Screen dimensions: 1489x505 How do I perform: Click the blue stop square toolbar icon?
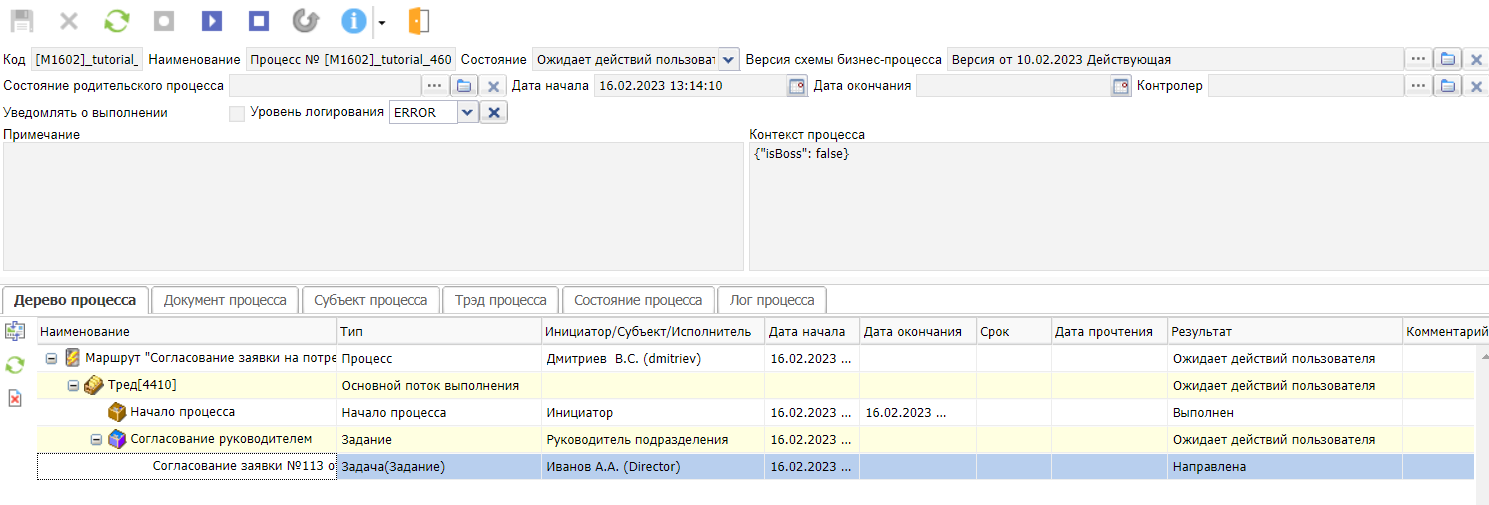pos(258,21)
